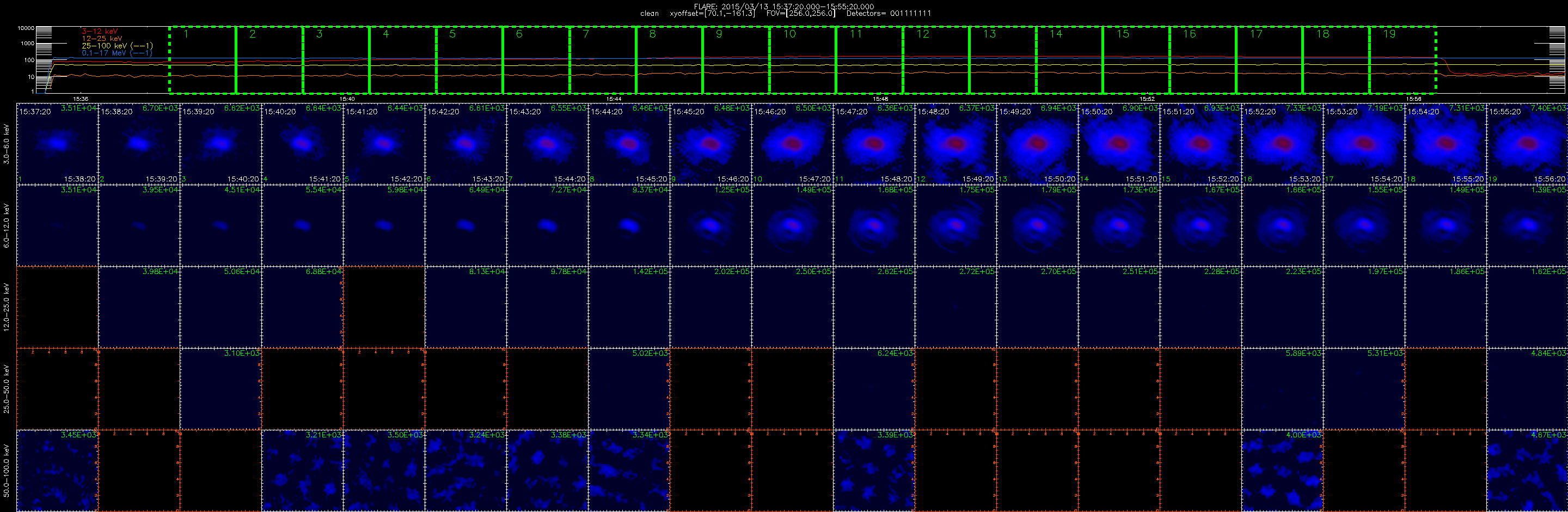Open the 6-12 keV image labeled 9.37E+04
Viewport: 1568px width, 512px height.
tap(629, 225)
